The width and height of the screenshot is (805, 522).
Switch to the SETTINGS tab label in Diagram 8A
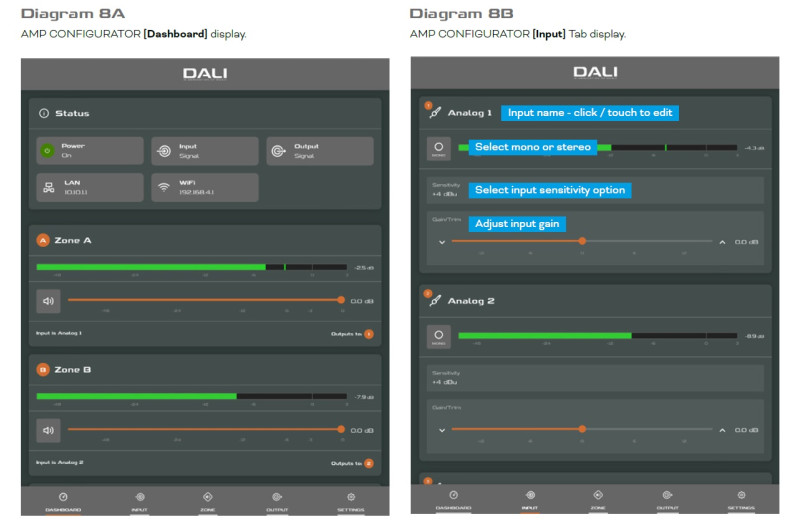click(351, 510)
